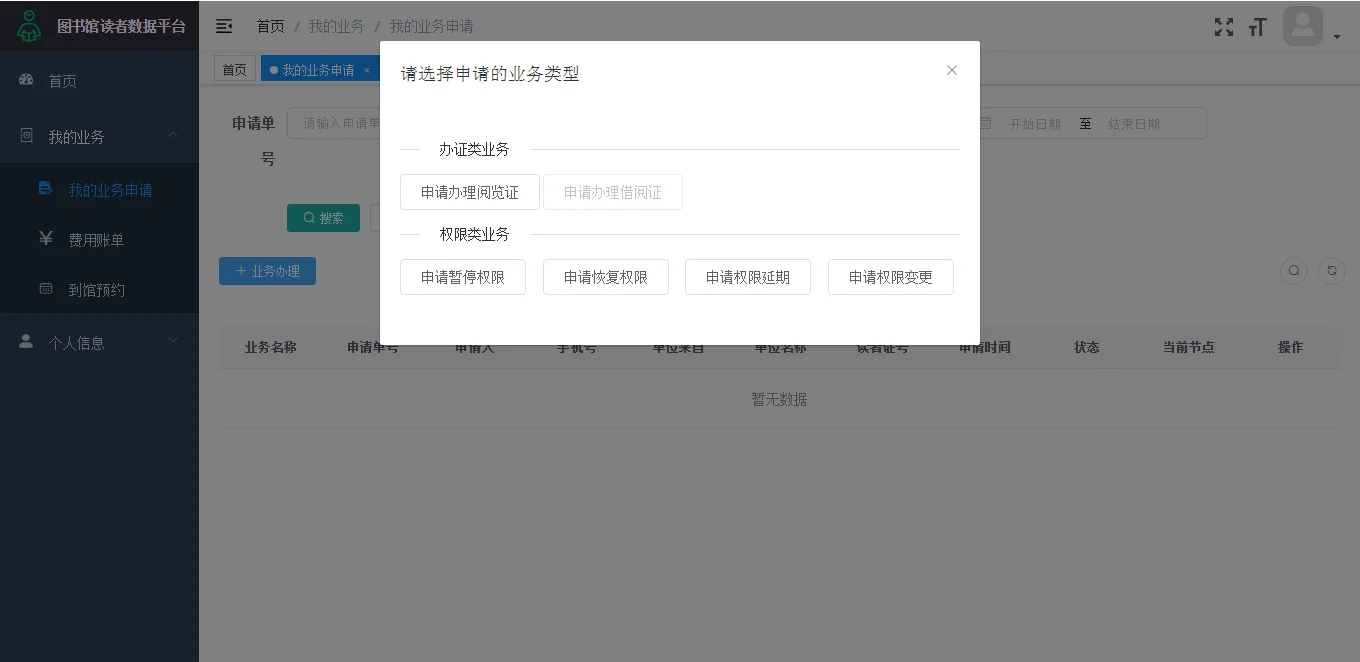1360x662 pixels.
Task: Close the 我的业务申请 tab
Action: 367,70
